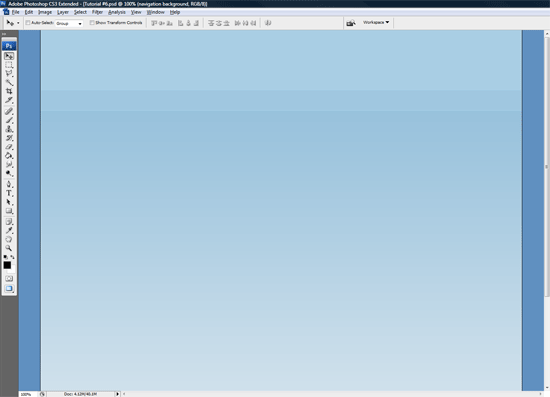Open the Auto-Select Group dropdown
Image resolution: width=550 pixels, height=397 pixels.
[x=69, y=23]
